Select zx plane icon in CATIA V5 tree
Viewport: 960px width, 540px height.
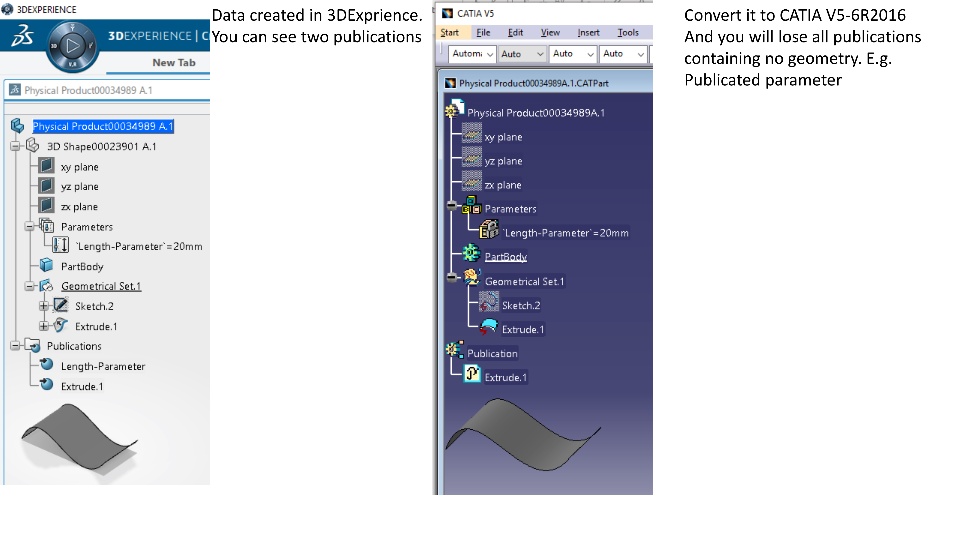coord(471,181)
